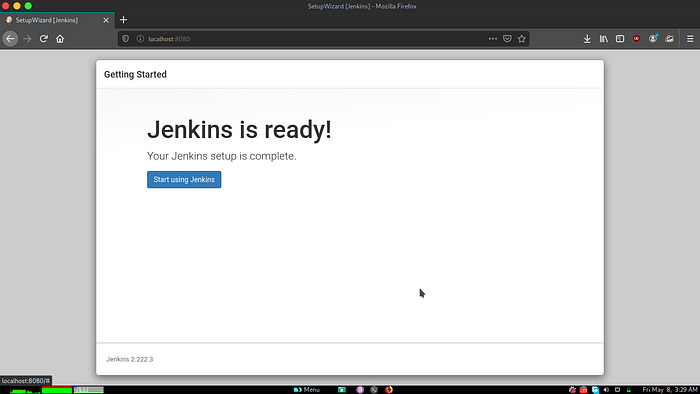This screenshot has height=394, width=700.
Task: Open tracking protection shield icon
Action: tap(125, 39)
